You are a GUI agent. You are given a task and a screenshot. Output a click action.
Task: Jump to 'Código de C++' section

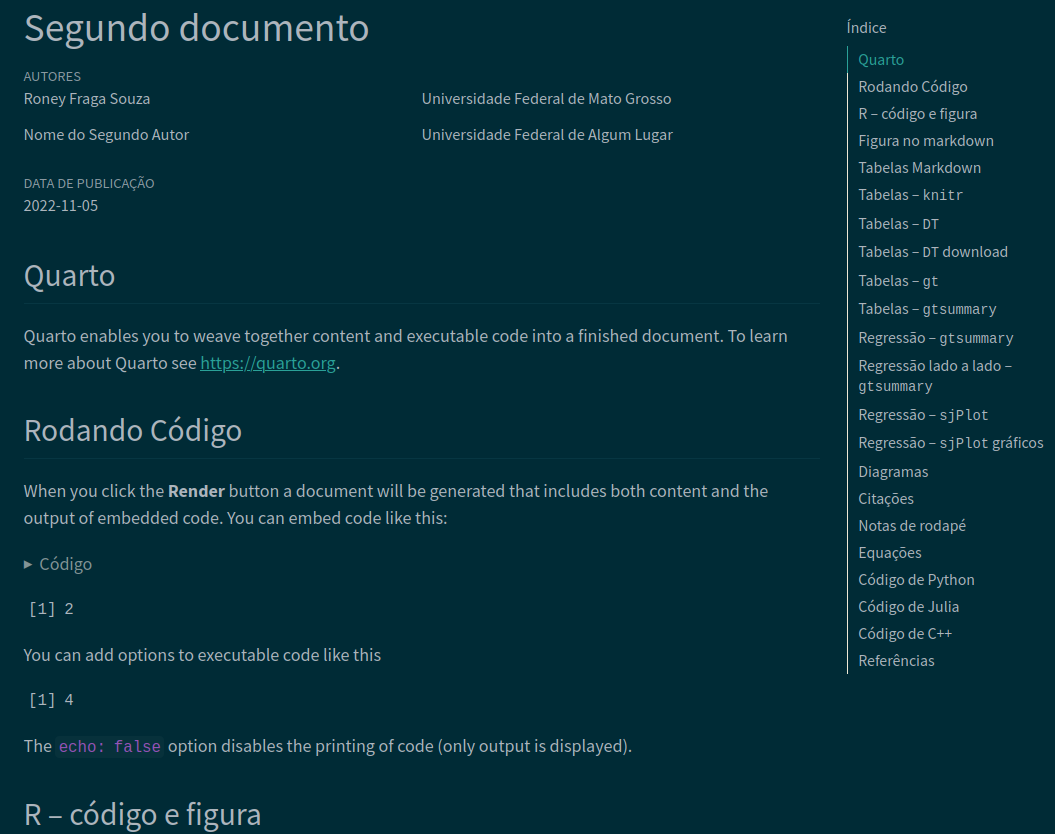click(x=905, y=634)
